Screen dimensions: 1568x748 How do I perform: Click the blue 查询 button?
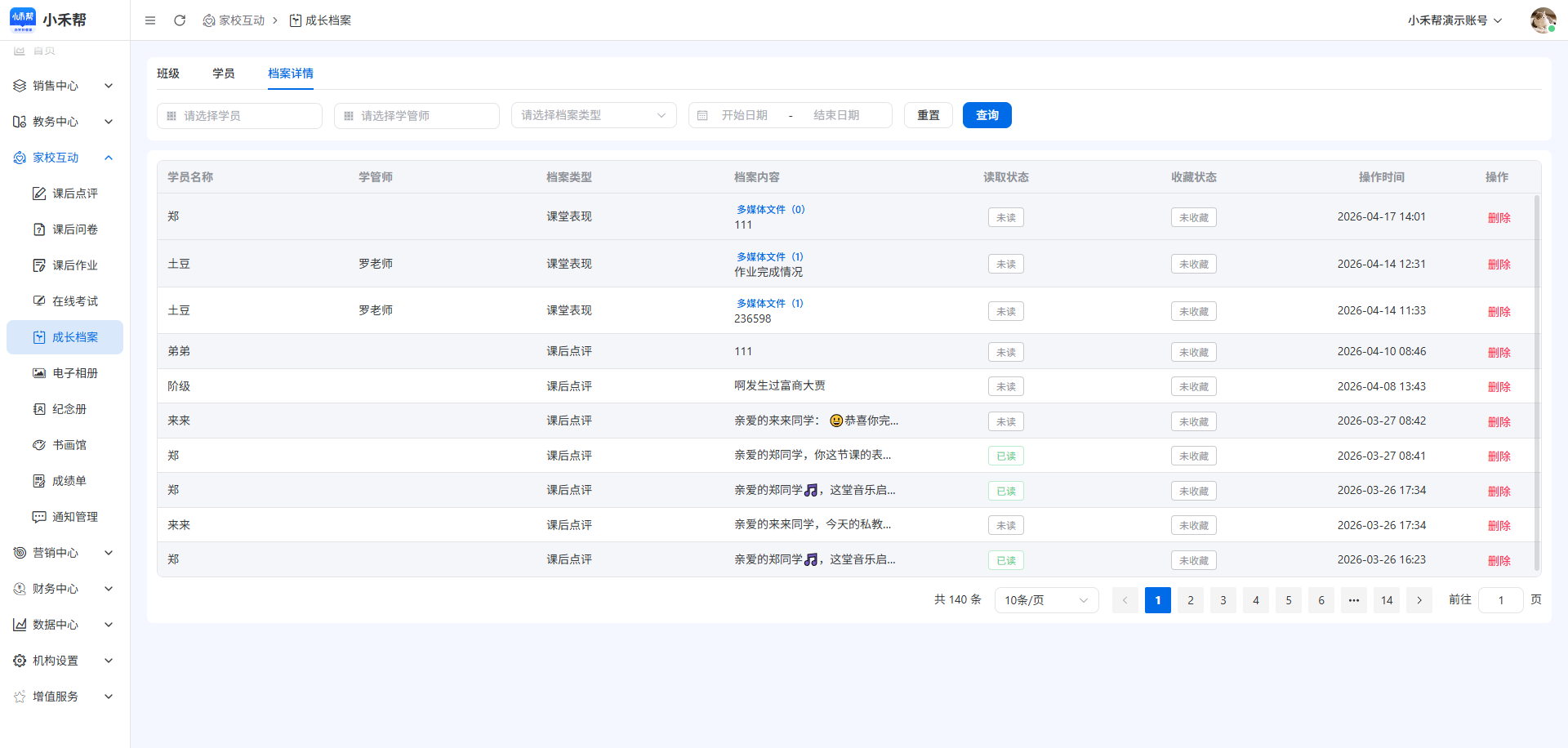pyautogui.click(x=987, y=115)
